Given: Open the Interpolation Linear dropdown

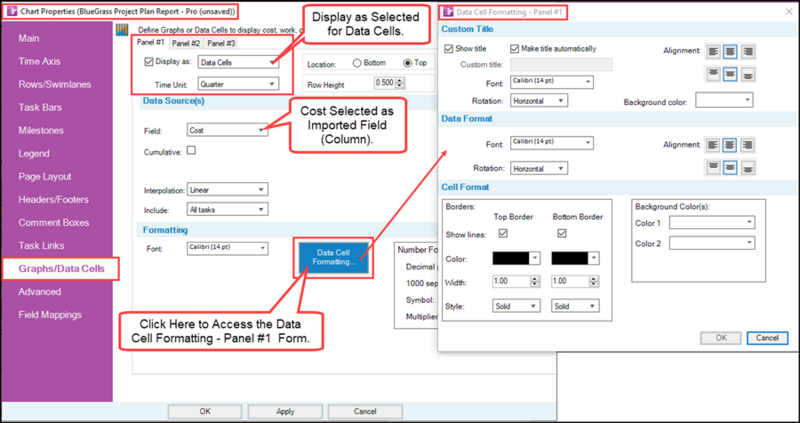Looking at the screenshot, I should pyautogui.click(x=228, y=190).
